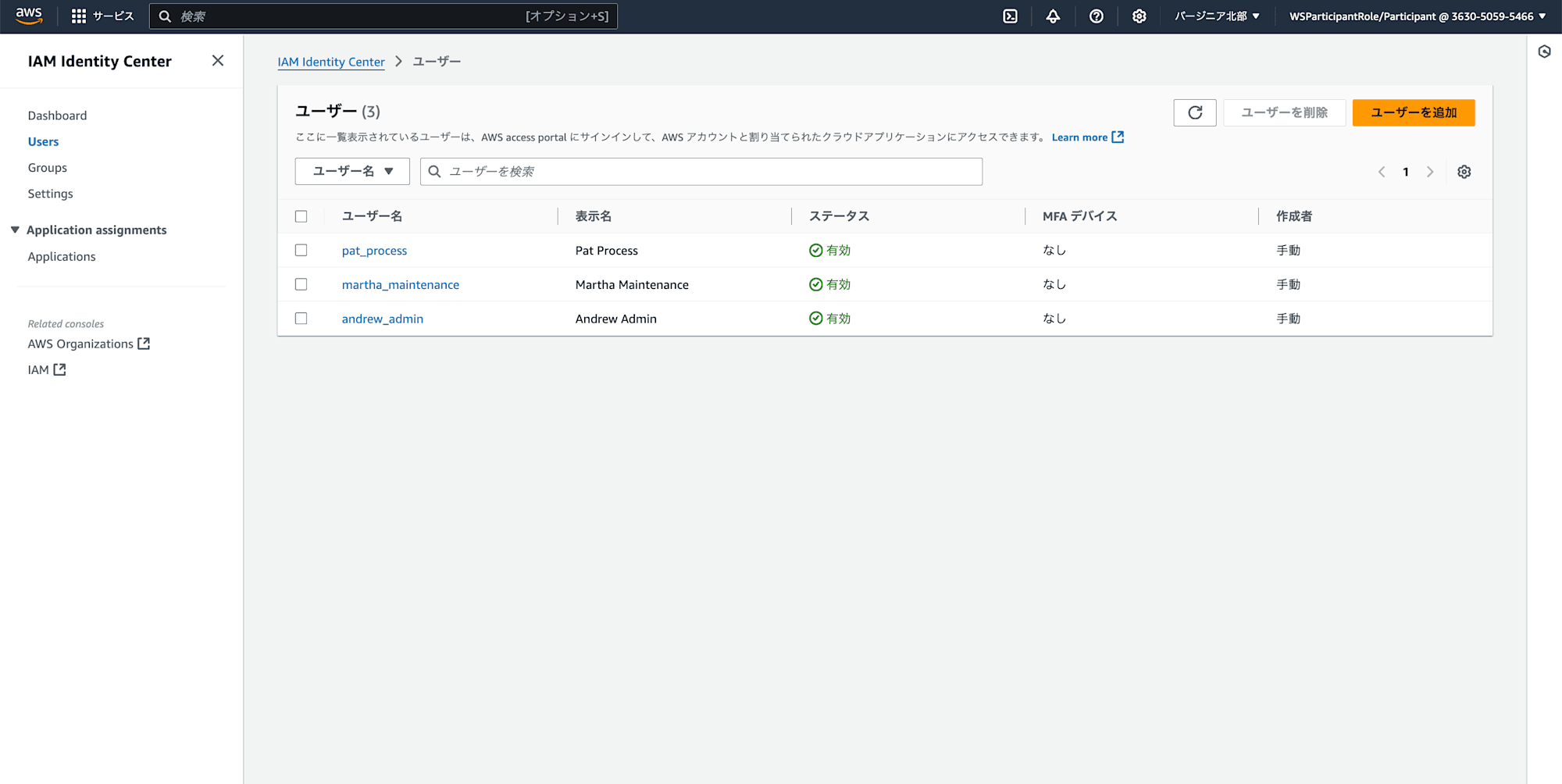Open the AWS home logo
1562x784 pixels.
(29, 16)
